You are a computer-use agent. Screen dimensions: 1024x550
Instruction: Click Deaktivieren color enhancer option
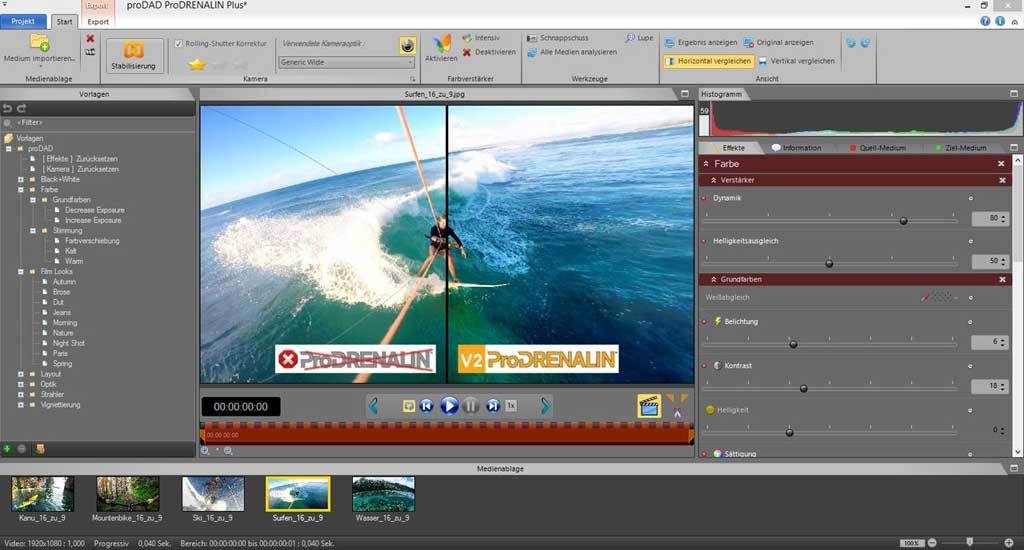coord(489,52)
